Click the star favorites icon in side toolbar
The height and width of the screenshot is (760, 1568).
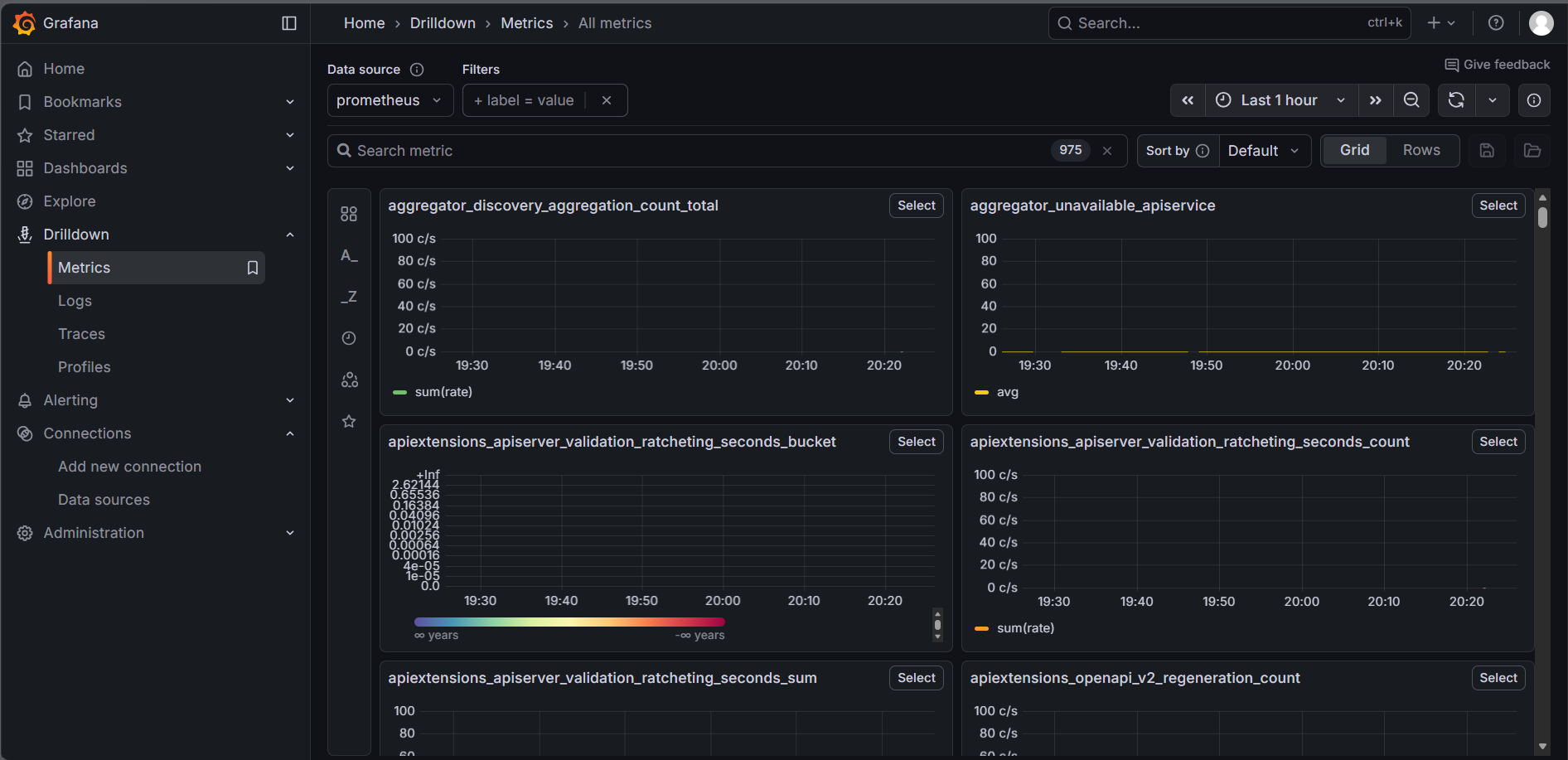coord(349,421)
